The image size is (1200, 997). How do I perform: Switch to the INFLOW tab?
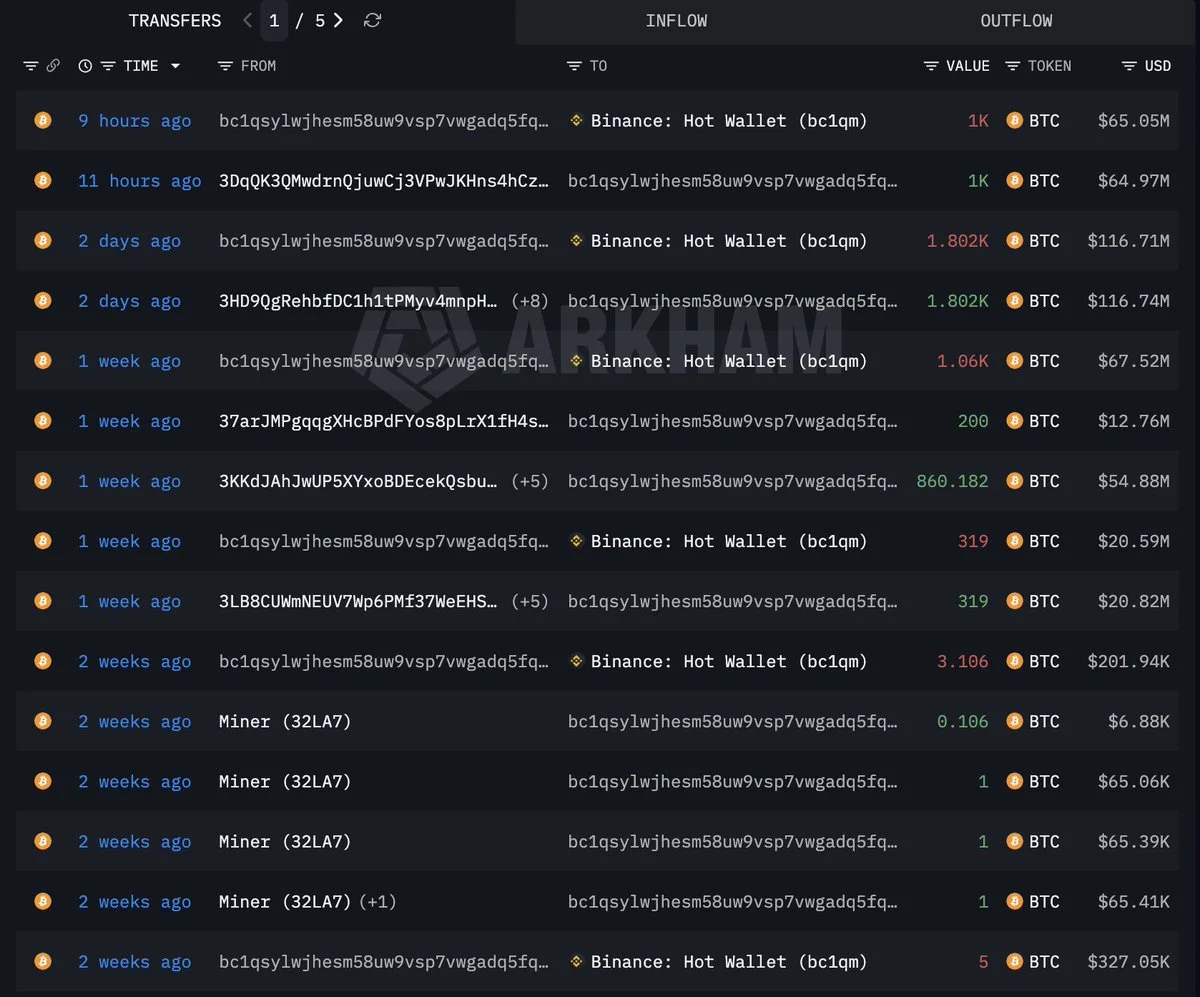676,21
